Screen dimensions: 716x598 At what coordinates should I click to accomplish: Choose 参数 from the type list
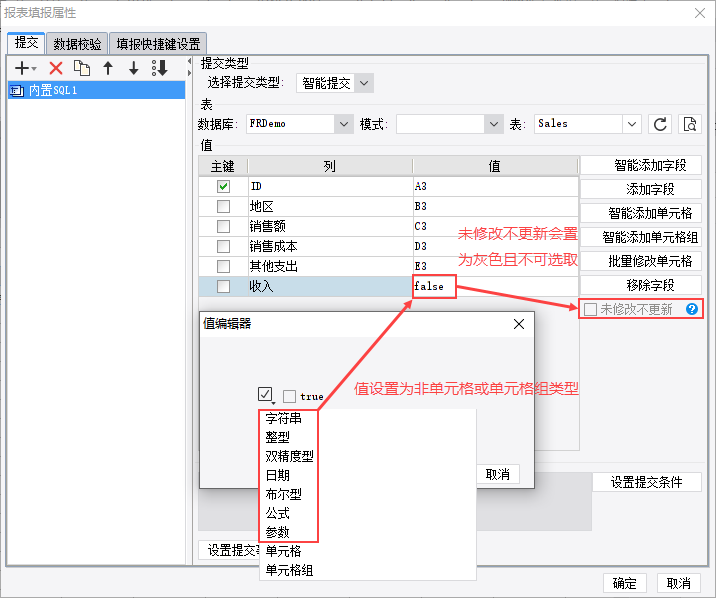(278, 532)
